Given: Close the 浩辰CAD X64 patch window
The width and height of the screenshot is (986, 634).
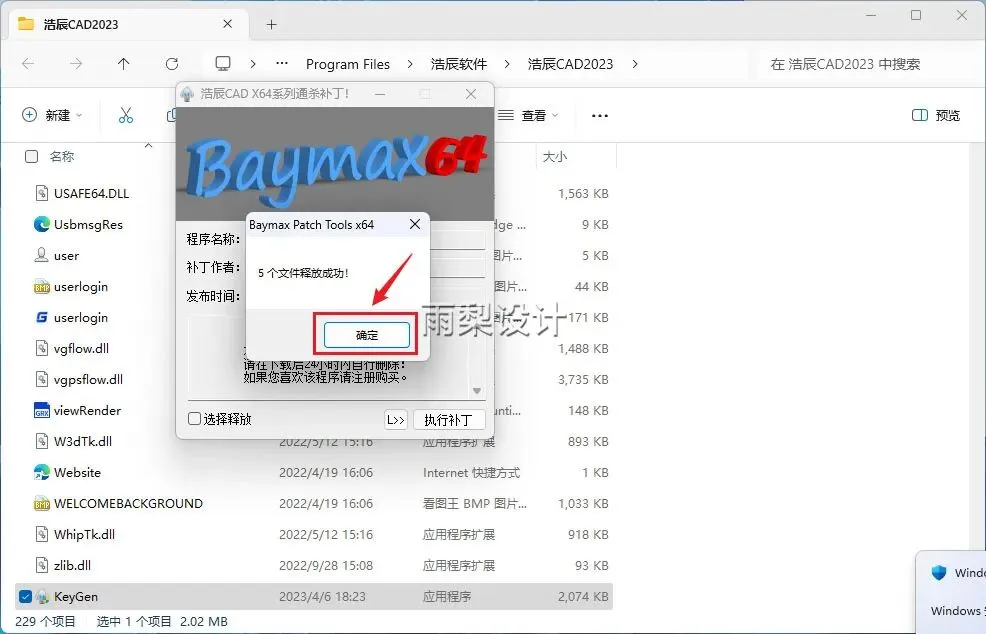Looking at the screenshot, I should point(471,94).
